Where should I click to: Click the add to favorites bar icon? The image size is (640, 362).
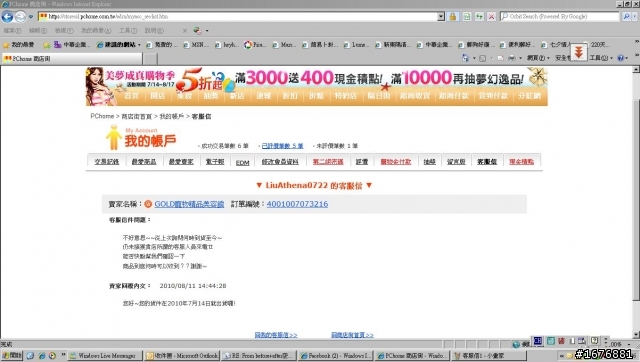(47, 45)
